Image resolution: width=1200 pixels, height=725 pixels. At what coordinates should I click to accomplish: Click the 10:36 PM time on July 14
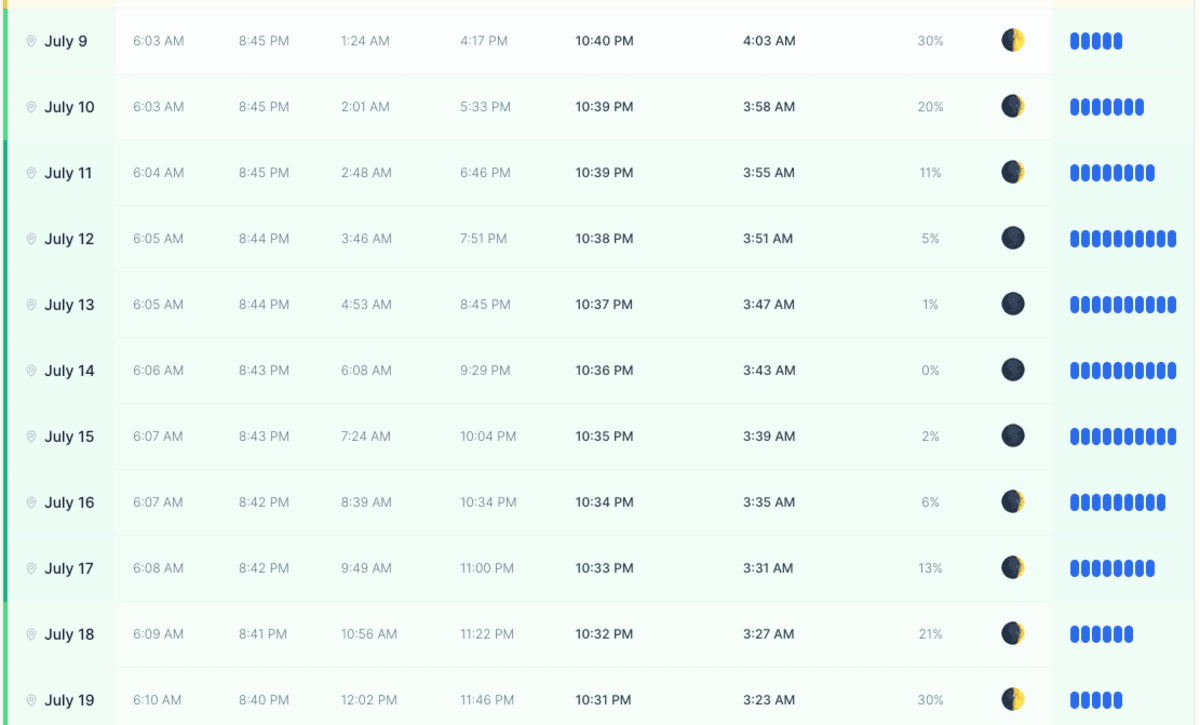click(x=604, y=370)
